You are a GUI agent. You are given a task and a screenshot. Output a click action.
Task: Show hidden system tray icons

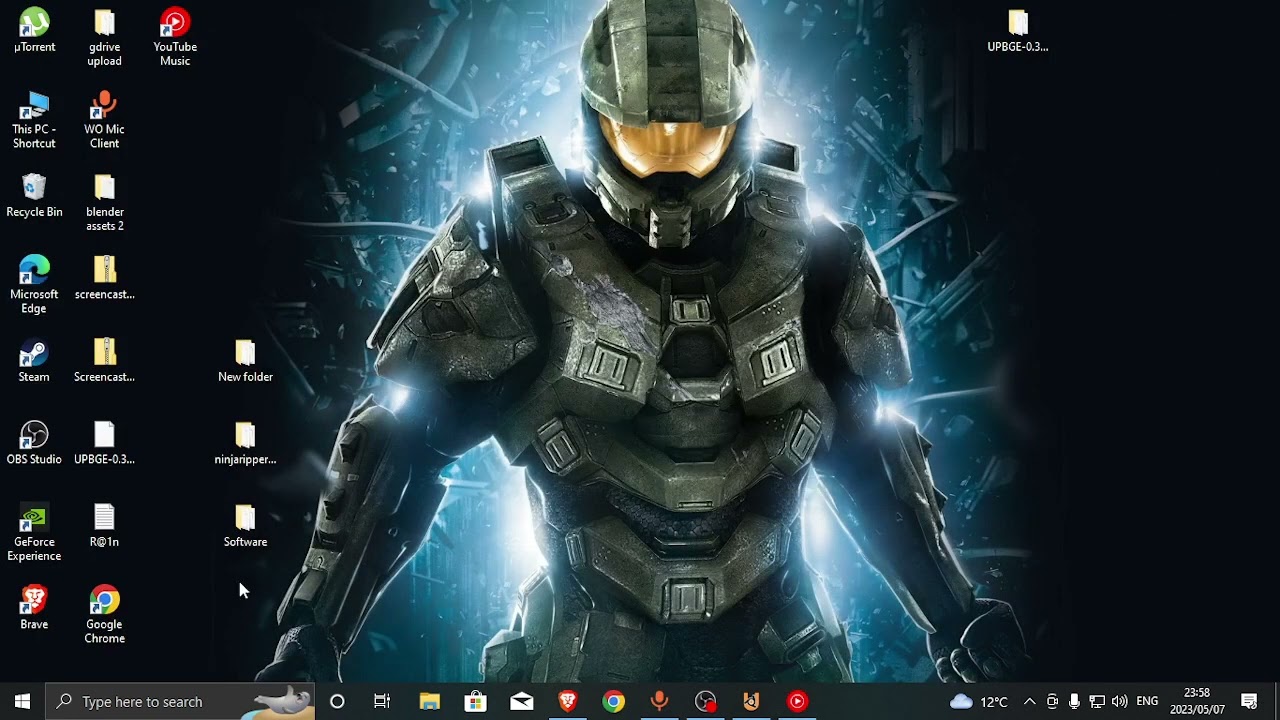pos(1029,701)
